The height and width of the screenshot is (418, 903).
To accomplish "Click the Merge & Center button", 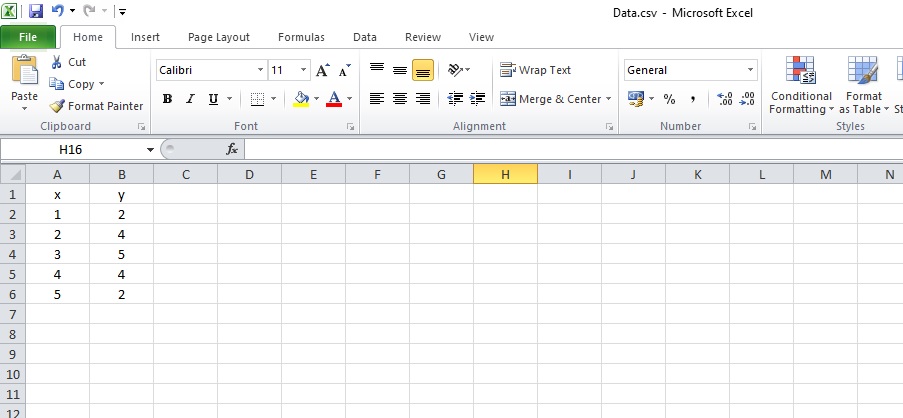I will [551, 99].
